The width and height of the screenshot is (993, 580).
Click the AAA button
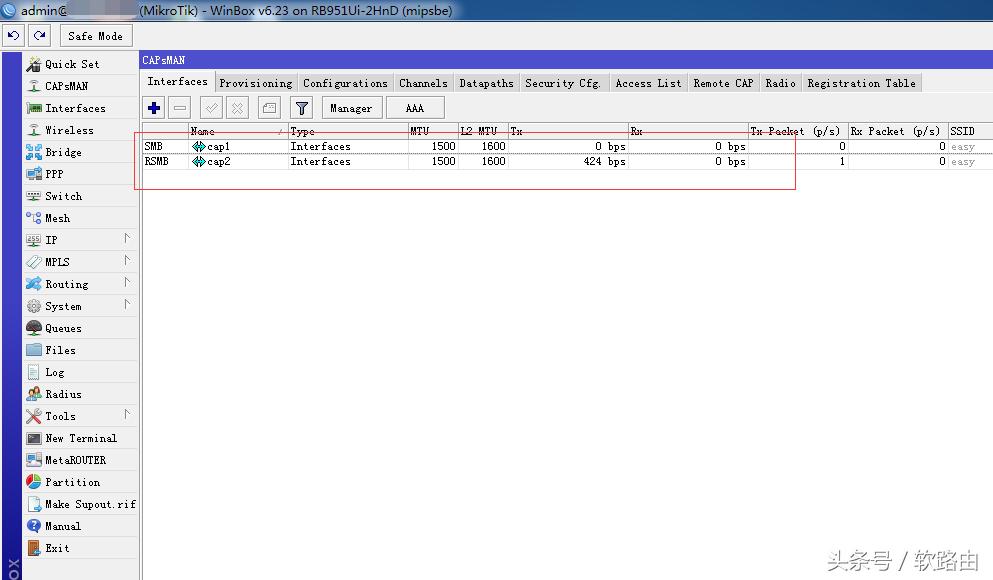[x=414, y=108]
